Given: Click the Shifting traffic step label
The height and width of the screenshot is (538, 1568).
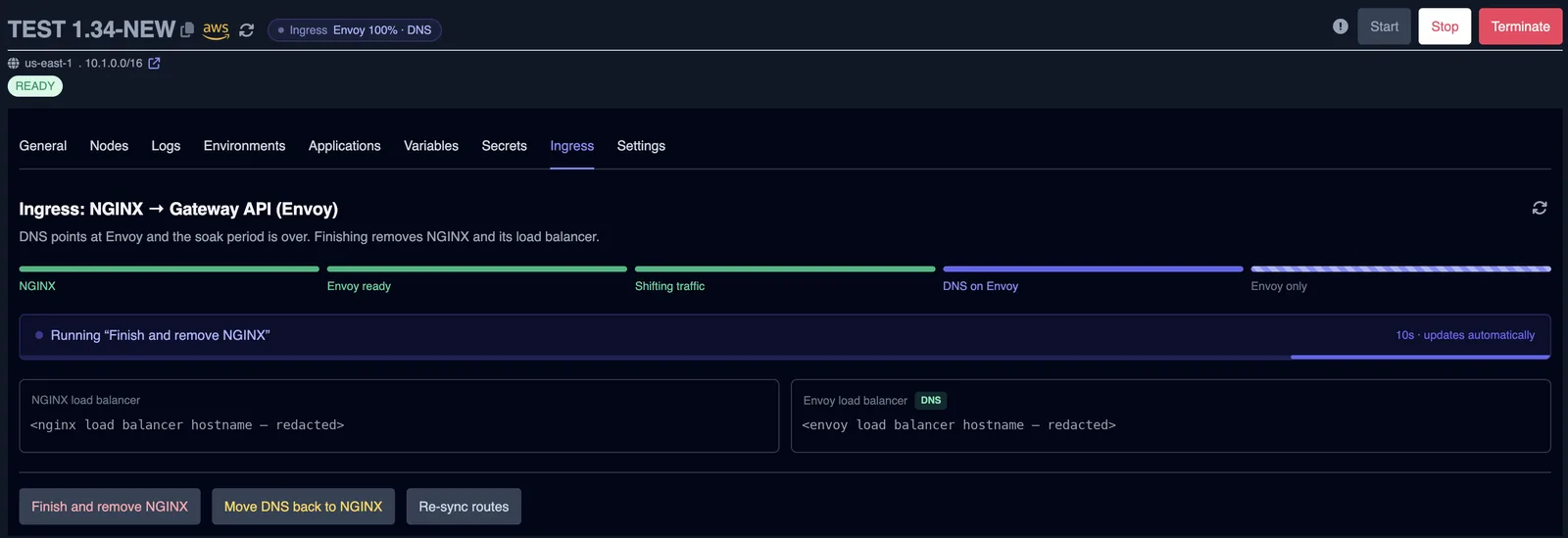Looking at the screenshot, I should (x=669, y=286).
